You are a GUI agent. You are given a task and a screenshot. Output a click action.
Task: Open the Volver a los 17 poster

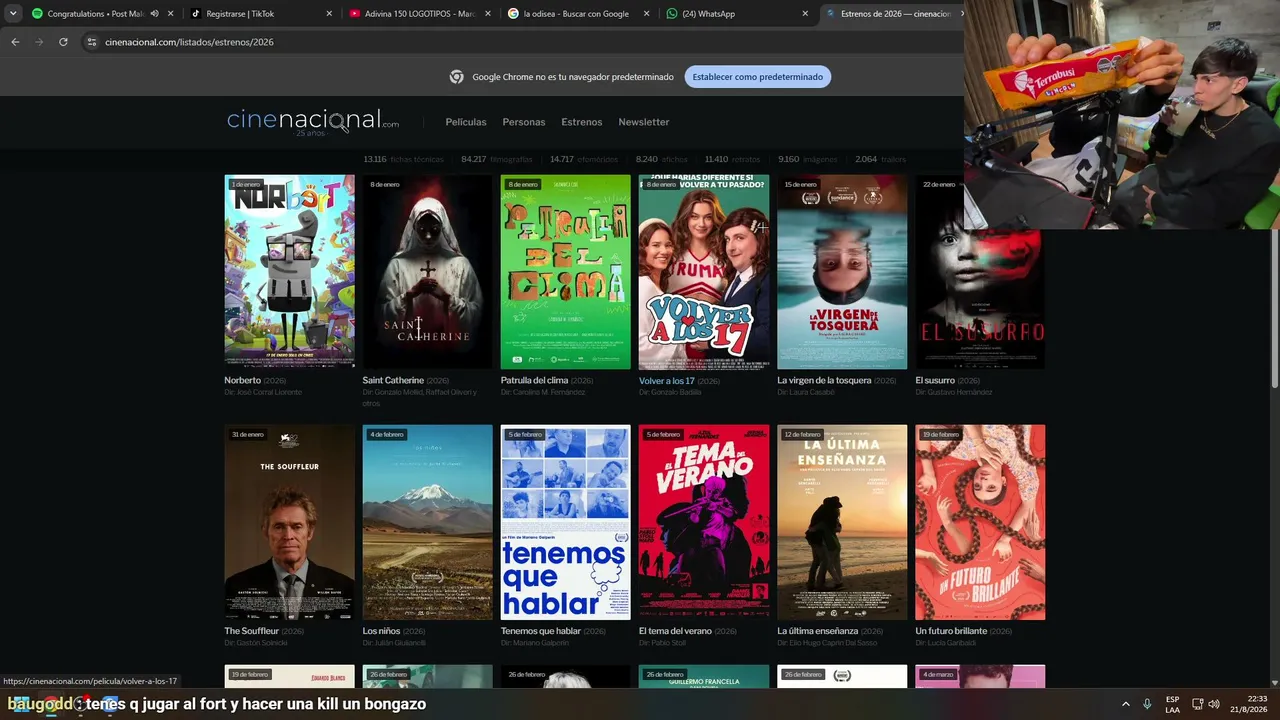click(x=704, y=272)
